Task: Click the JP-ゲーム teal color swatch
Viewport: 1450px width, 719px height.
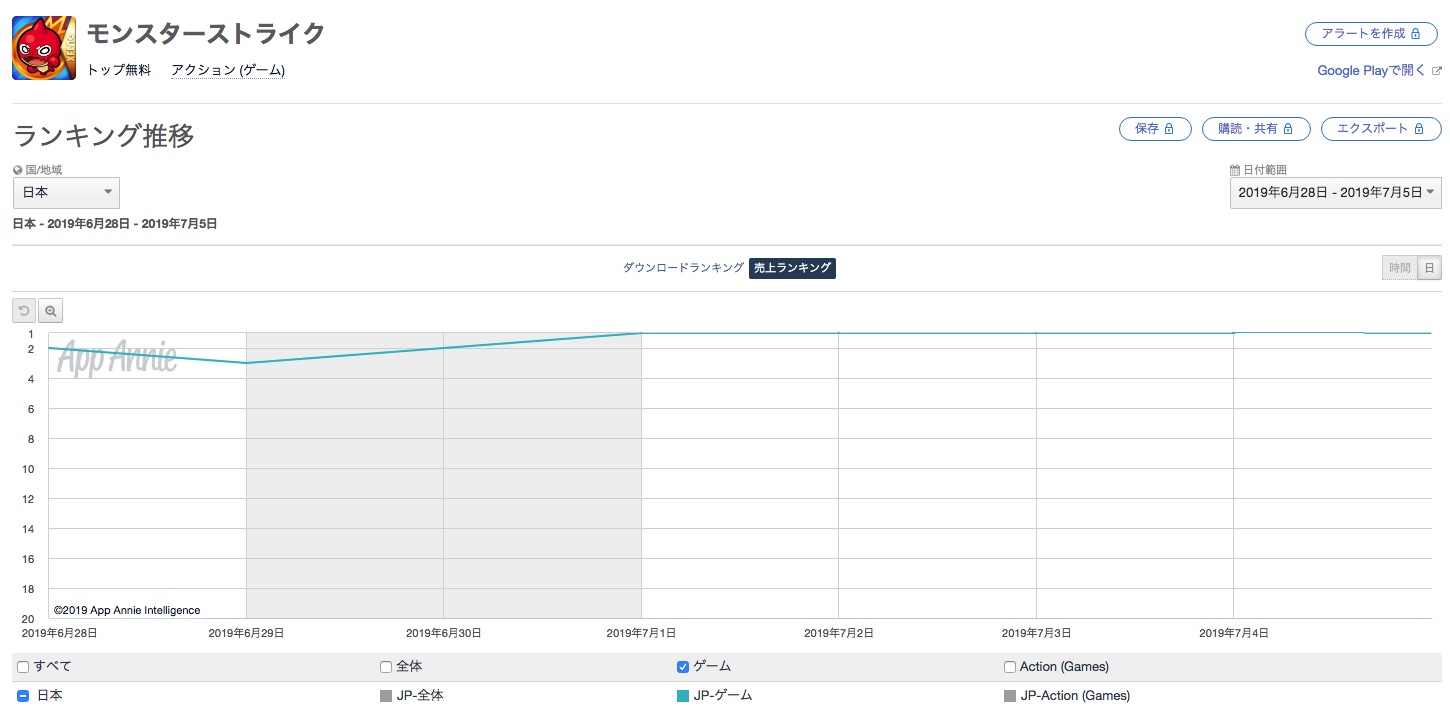Action: click(683, 696)
